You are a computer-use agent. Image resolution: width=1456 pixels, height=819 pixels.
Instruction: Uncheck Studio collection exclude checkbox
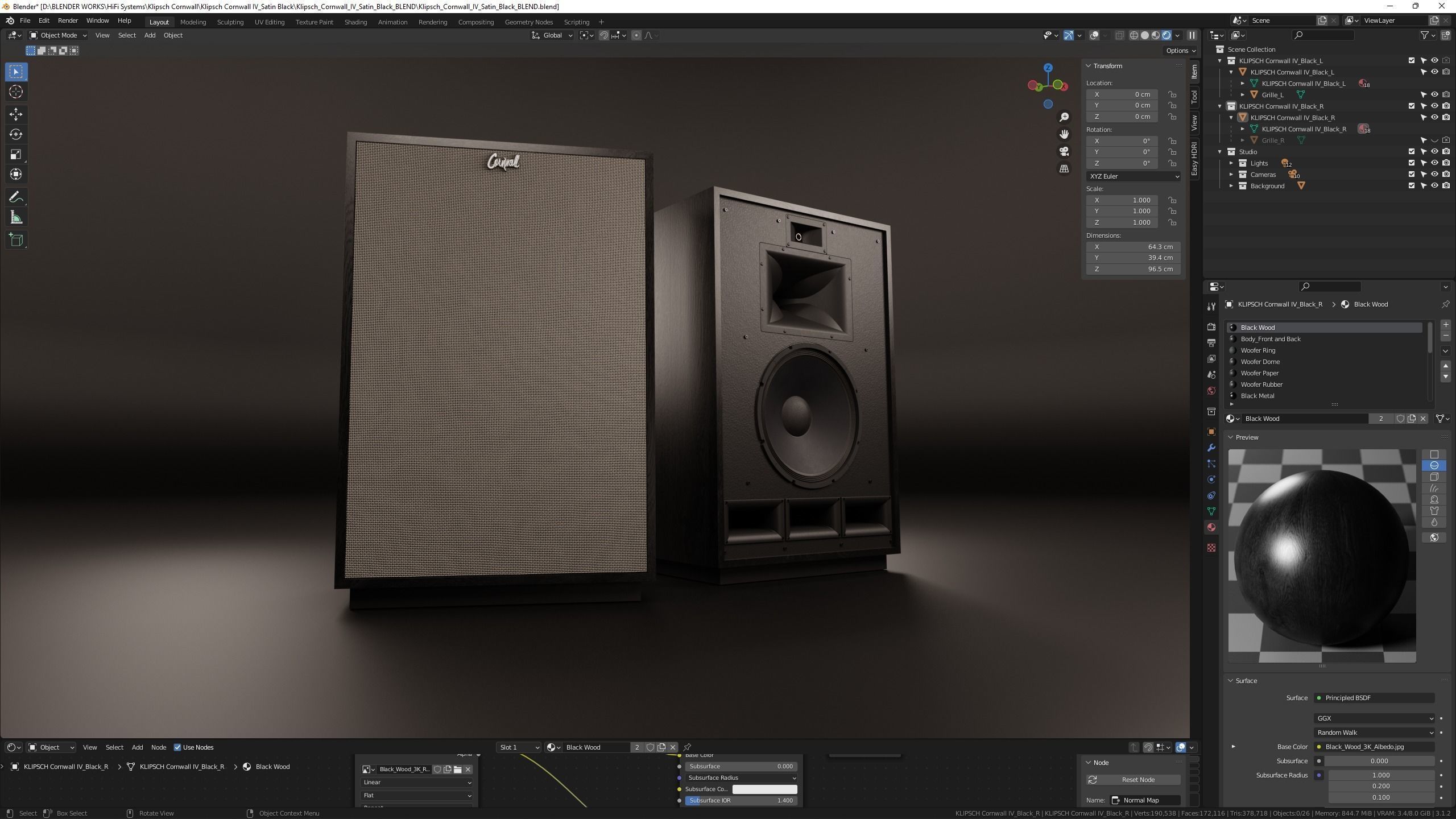[x=1412, y=152]
